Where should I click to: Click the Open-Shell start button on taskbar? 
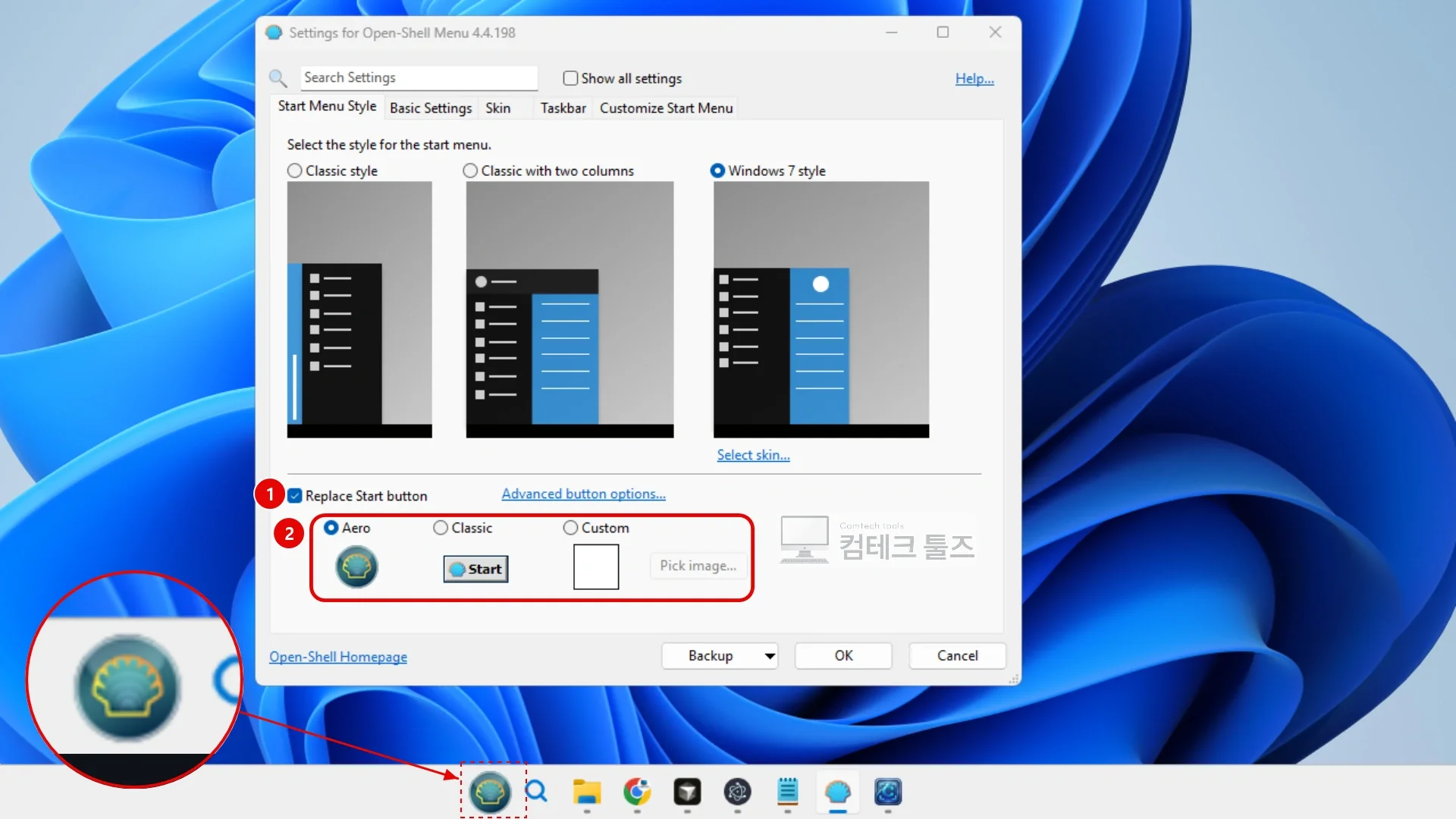click(491, 792)
